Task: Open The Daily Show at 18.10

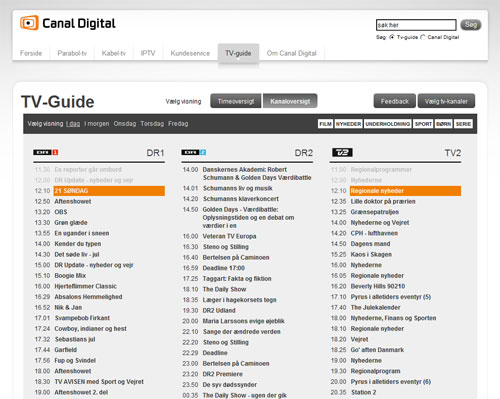Action: (224, 289)
